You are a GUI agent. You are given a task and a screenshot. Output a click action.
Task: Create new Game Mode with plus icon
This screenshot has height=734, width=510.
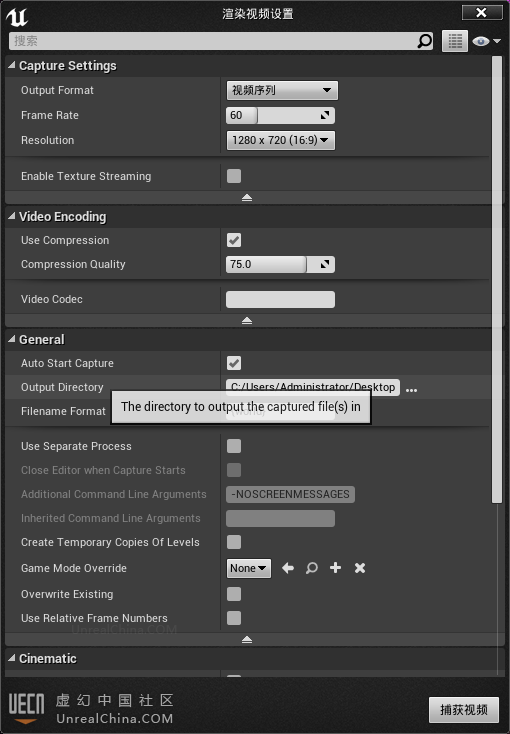click(x=335, y=568)
